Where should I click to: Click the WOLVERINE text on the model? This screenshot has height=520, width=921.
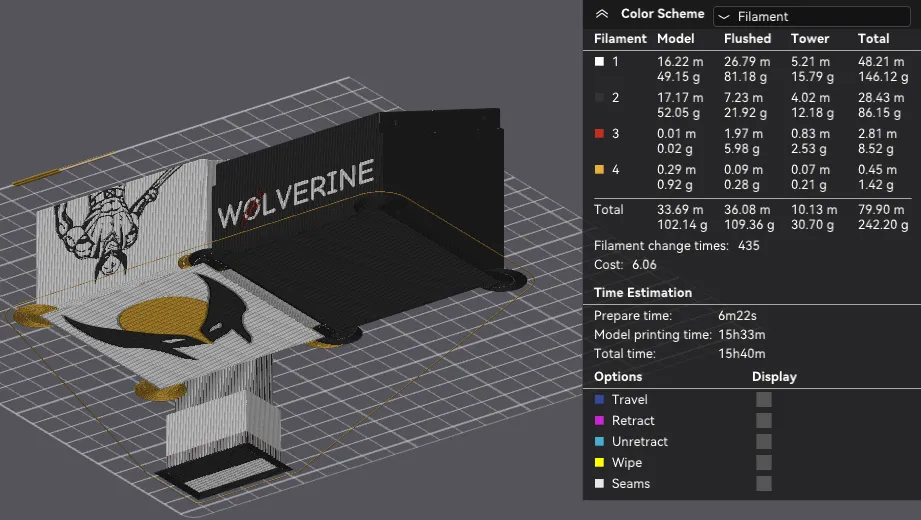click(x=295, y=193)
